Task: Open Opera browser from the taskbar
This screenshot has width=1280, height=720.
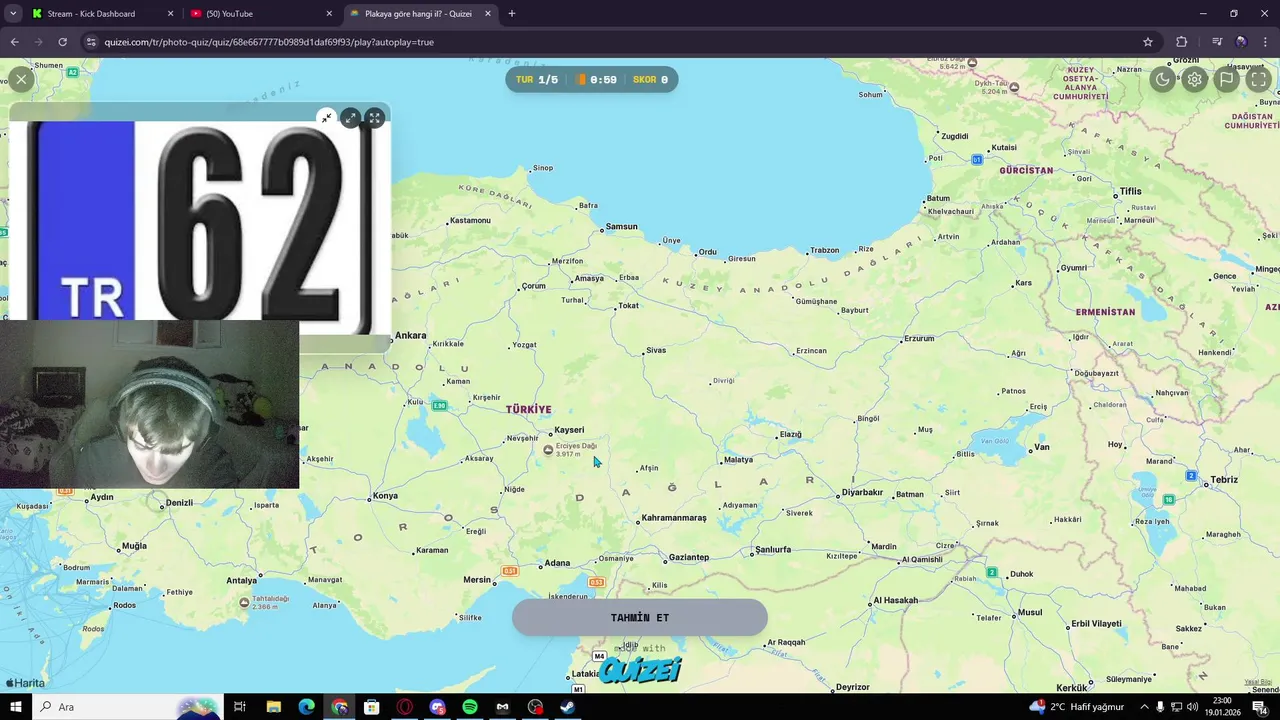Action: (405, 707)
